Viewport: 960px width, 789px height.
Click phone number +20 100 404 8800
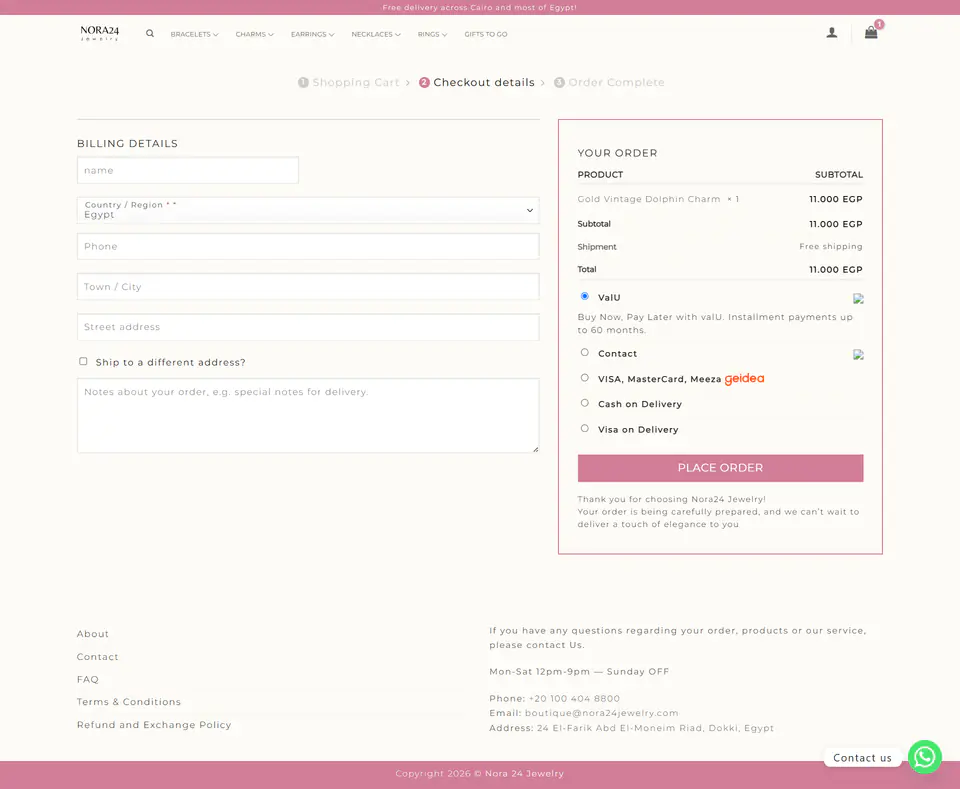574,698
